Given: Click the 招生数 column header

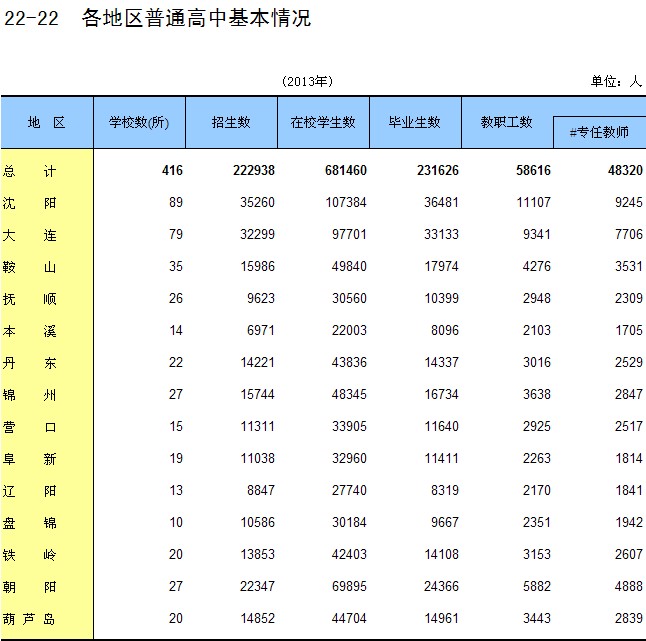Looking at the screenshot, I should pos(231,122).
